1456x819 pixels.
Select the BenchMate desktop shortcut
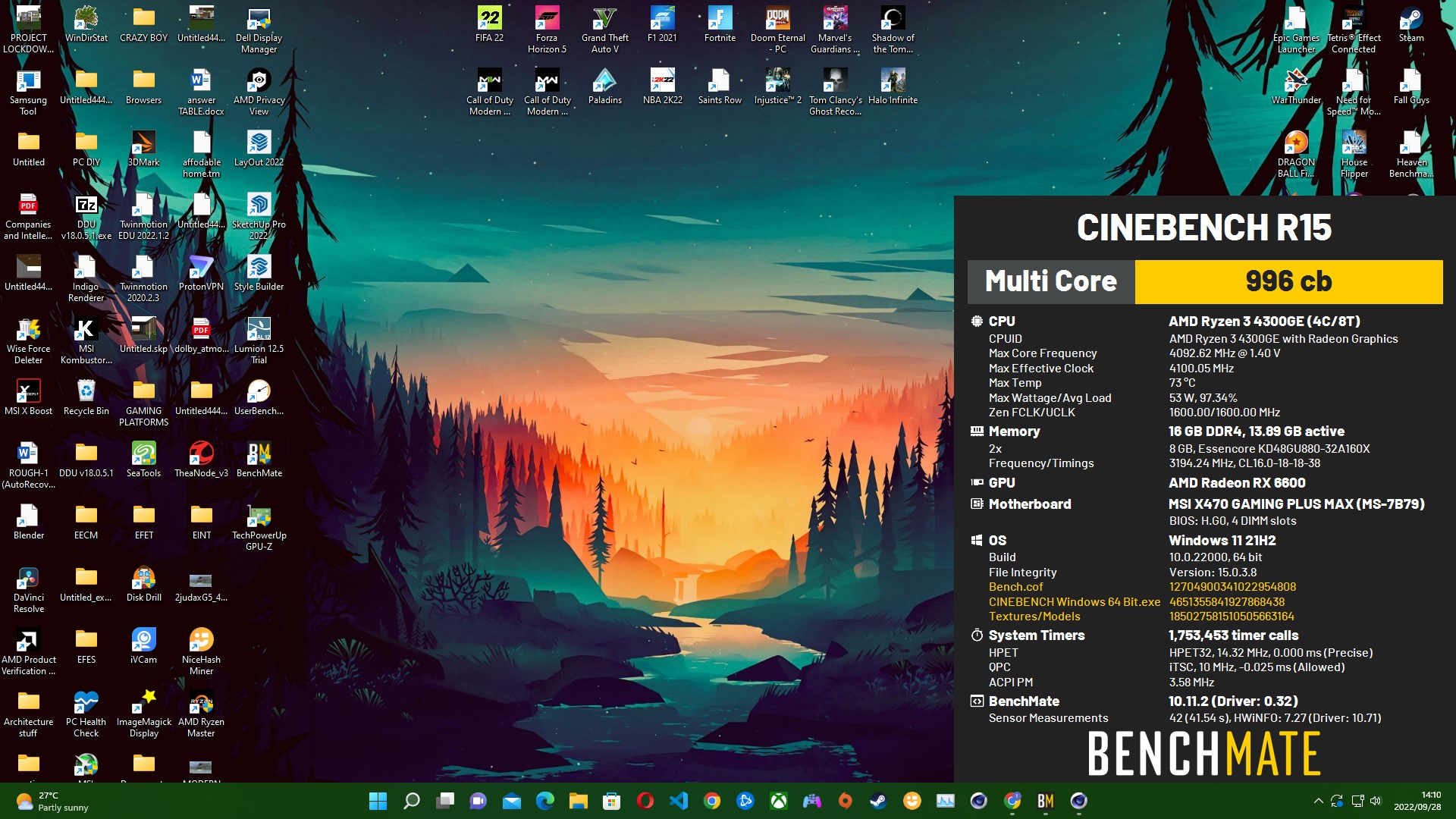click(x=259, y=459)
